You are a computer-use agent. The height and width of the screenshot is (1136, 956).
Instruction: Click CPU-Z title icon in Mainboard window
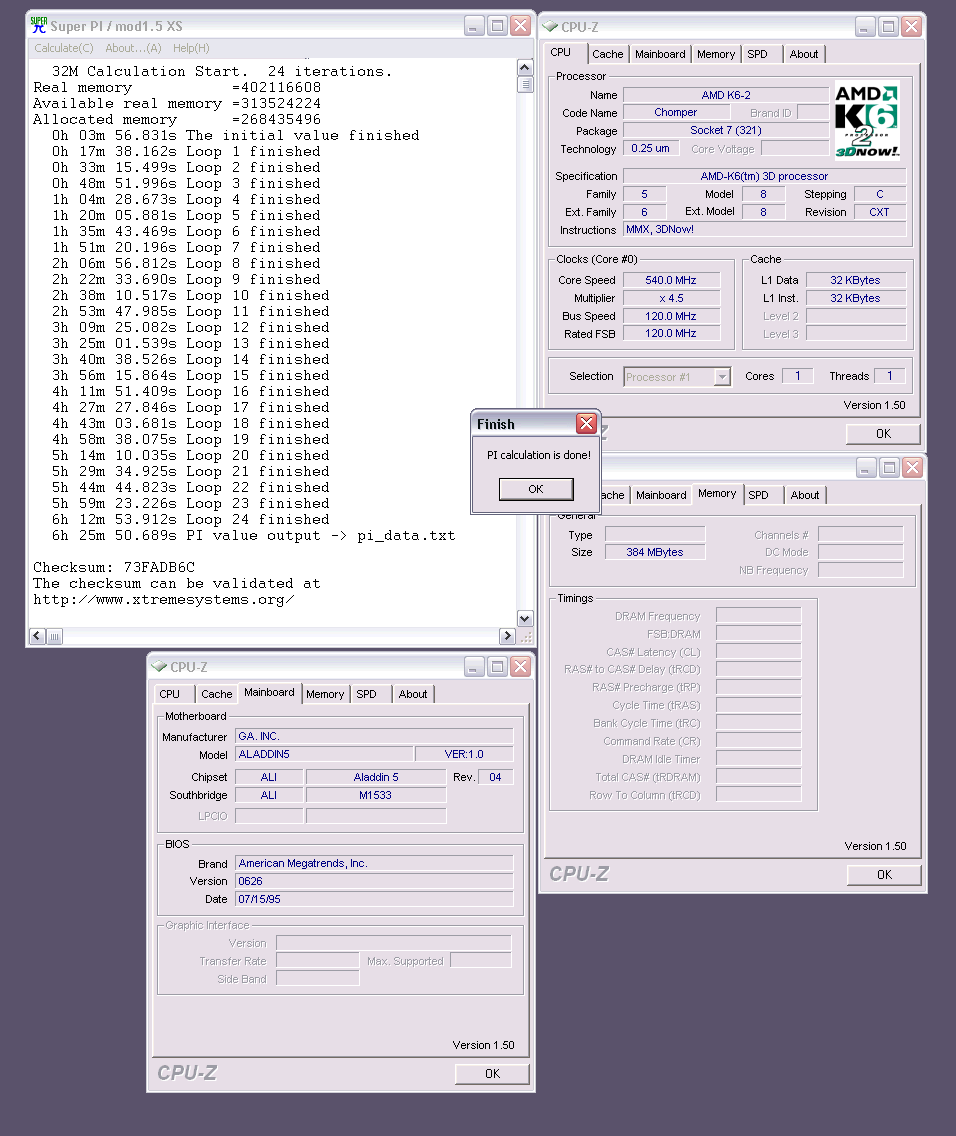pos(159,667)
